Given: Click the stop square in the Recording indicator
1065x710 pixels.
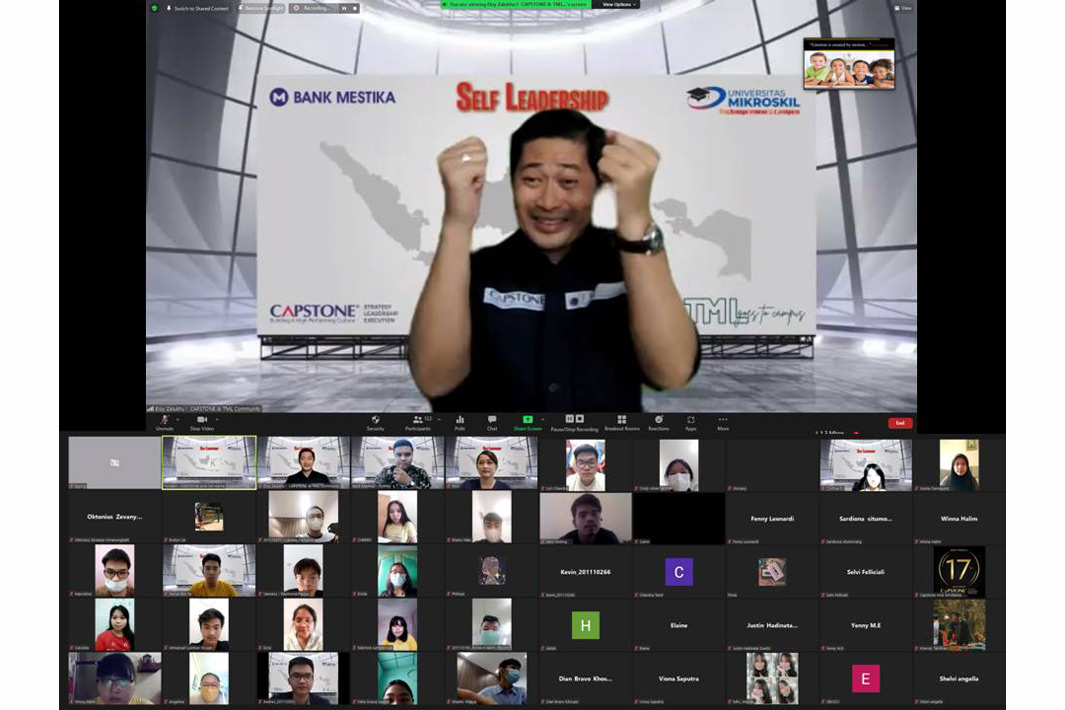Looking at the screenshot, I should (x=354, y=8).
